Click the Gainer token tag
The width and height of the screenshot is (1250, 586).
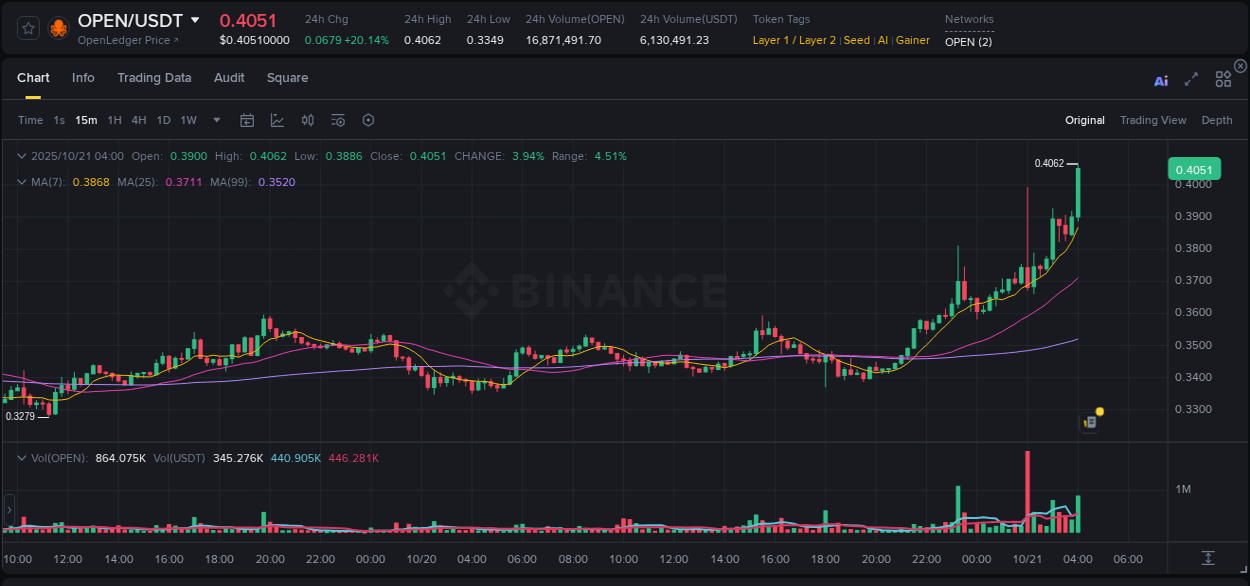[912, 40]
